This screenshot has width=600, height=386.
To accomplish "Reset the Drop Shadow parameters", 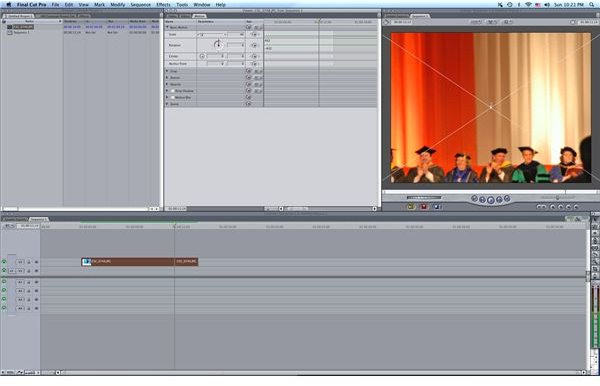I will 249,91.
